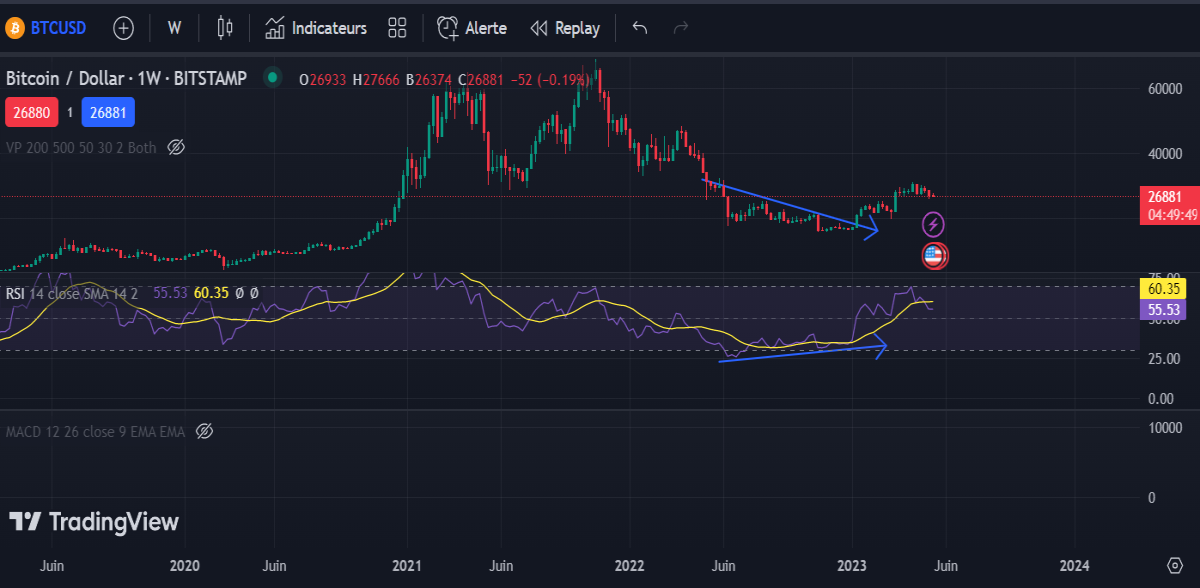Select the RSI indicator legend label
Image resolution: width=1200 pixels, height=588 pixels.
coord(15,293)
